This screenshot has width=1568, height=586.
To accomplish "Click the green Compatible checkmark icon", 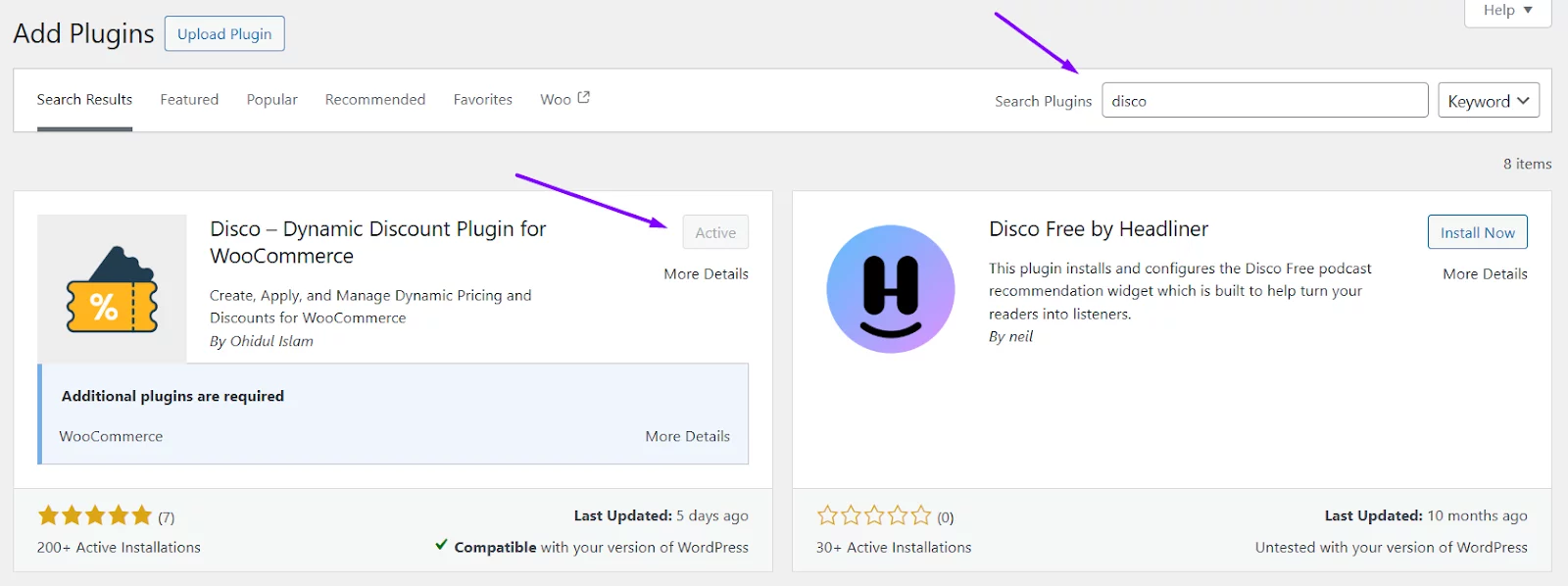I will 442,545.
